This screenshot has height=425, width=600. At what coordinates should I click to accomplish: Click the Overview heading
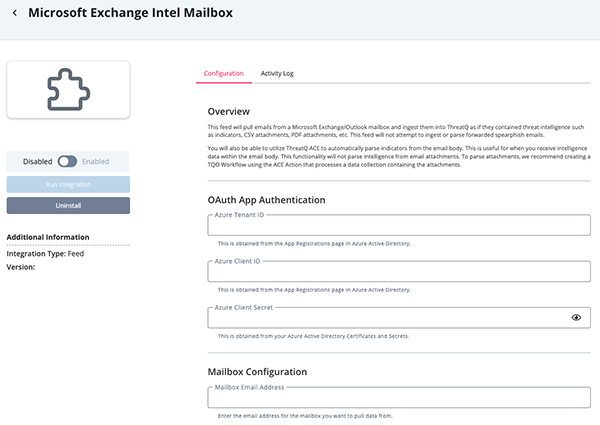click(x=228, y=112)
